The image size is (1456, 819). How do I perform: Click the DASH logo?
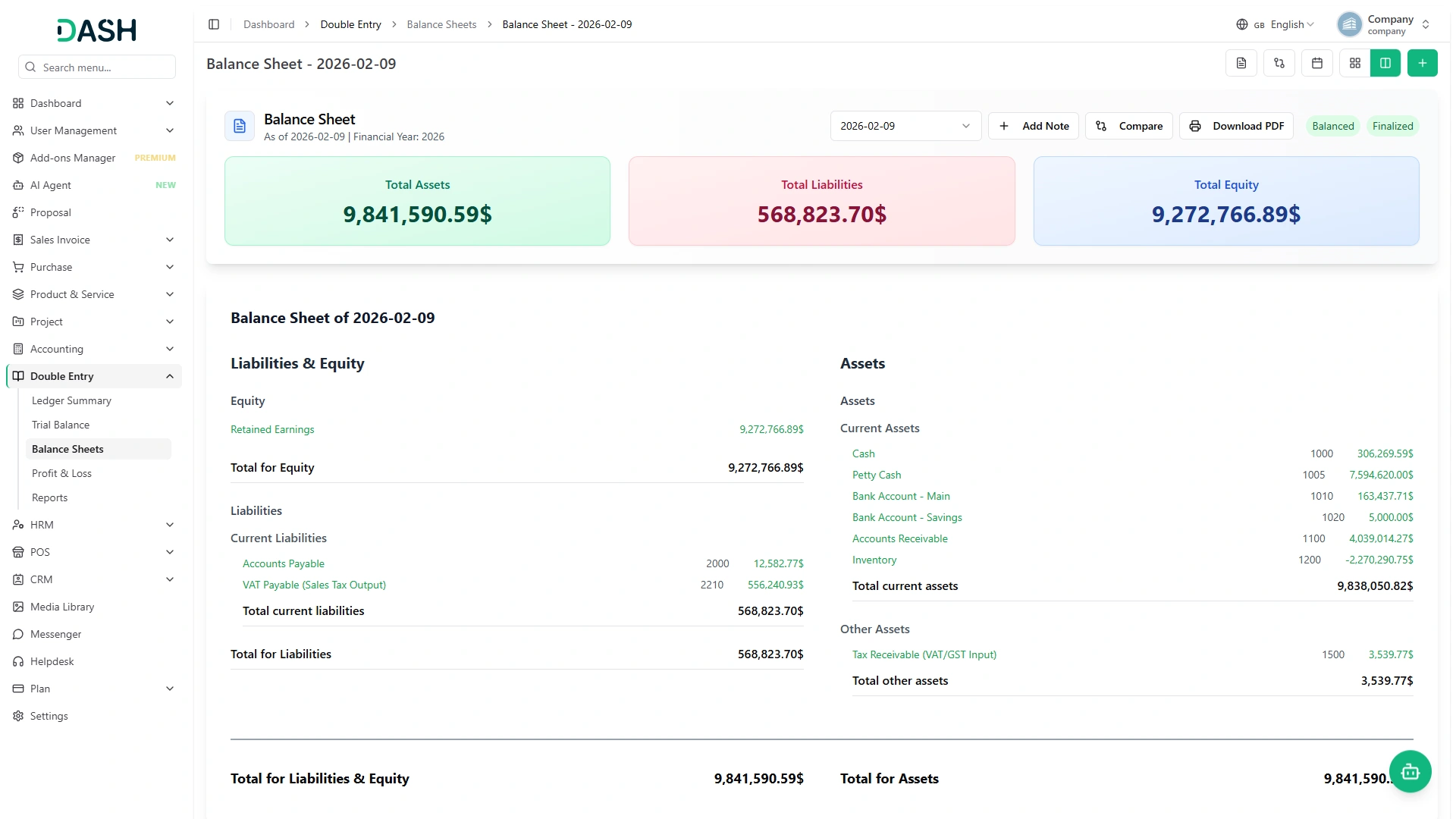coord(96,30)
